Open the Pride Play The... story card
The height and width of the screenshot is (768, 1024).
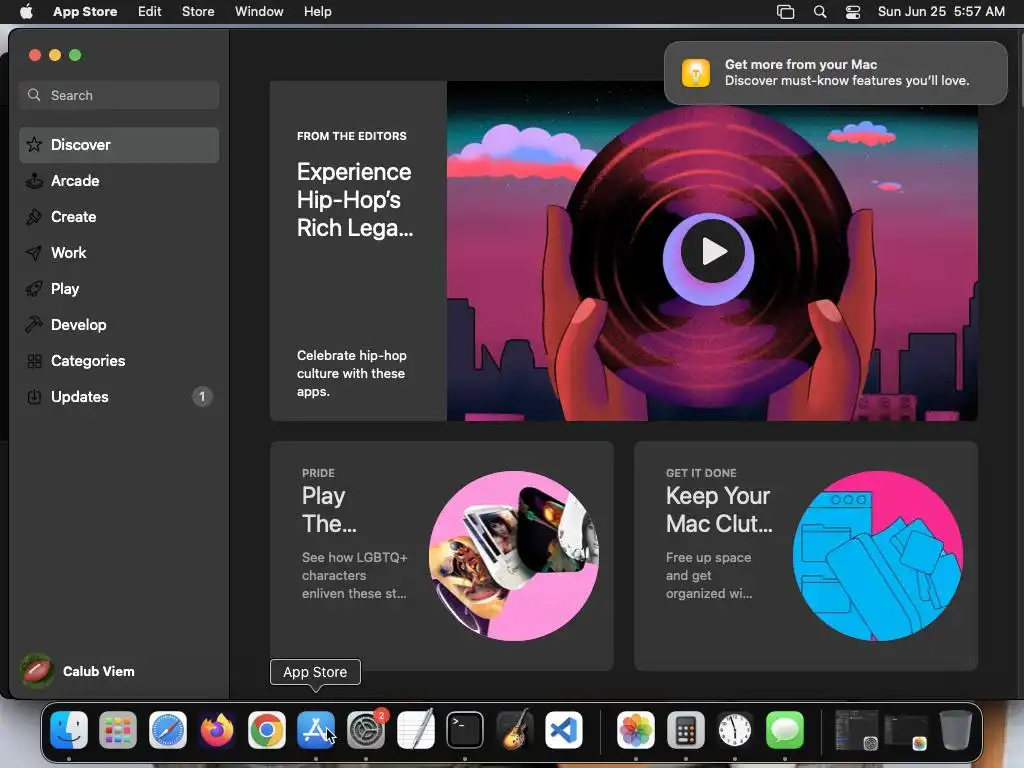[441, 556]
